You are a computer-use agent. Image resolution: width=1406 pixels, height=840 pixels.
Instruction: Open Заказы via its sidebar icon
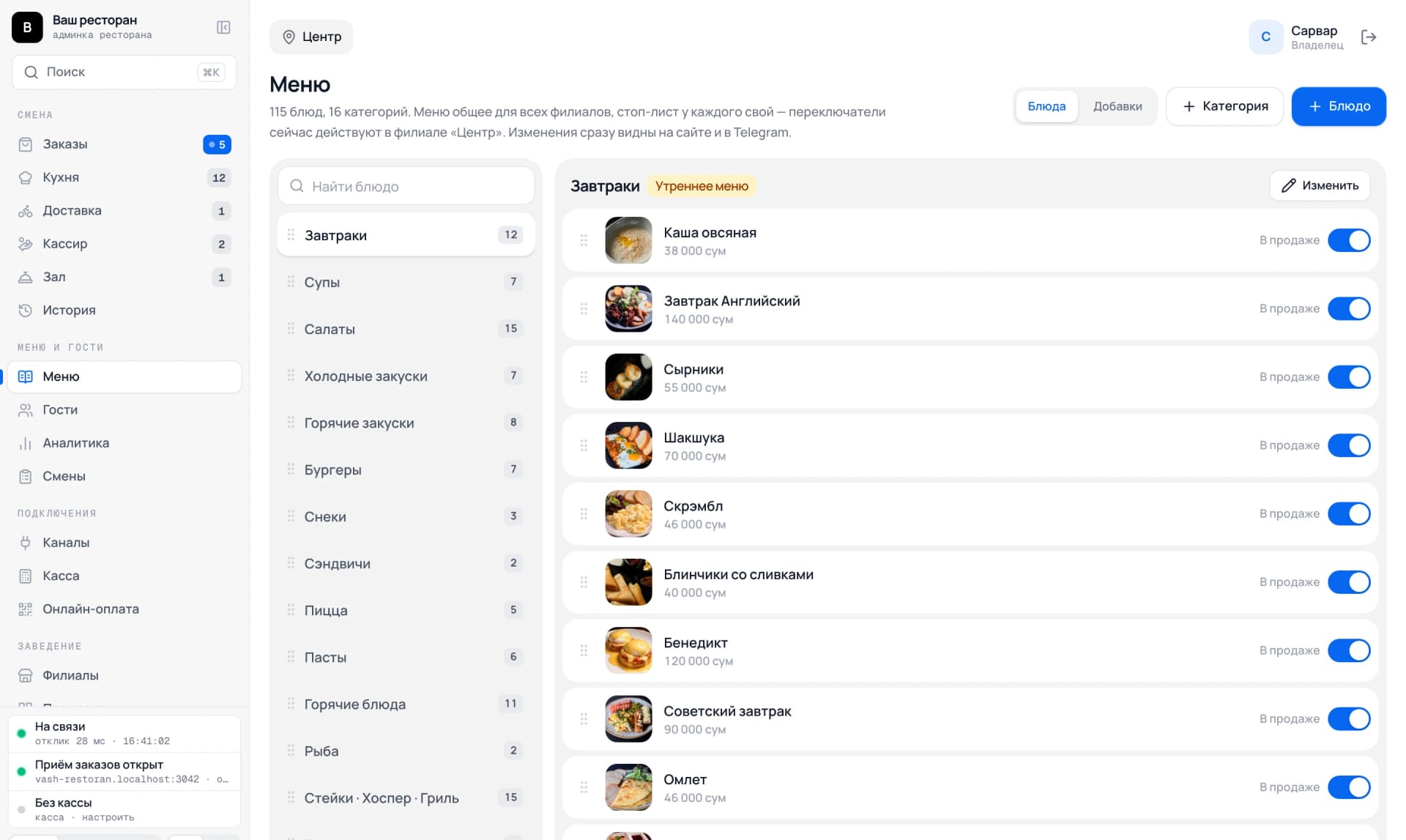pos(26,144)
